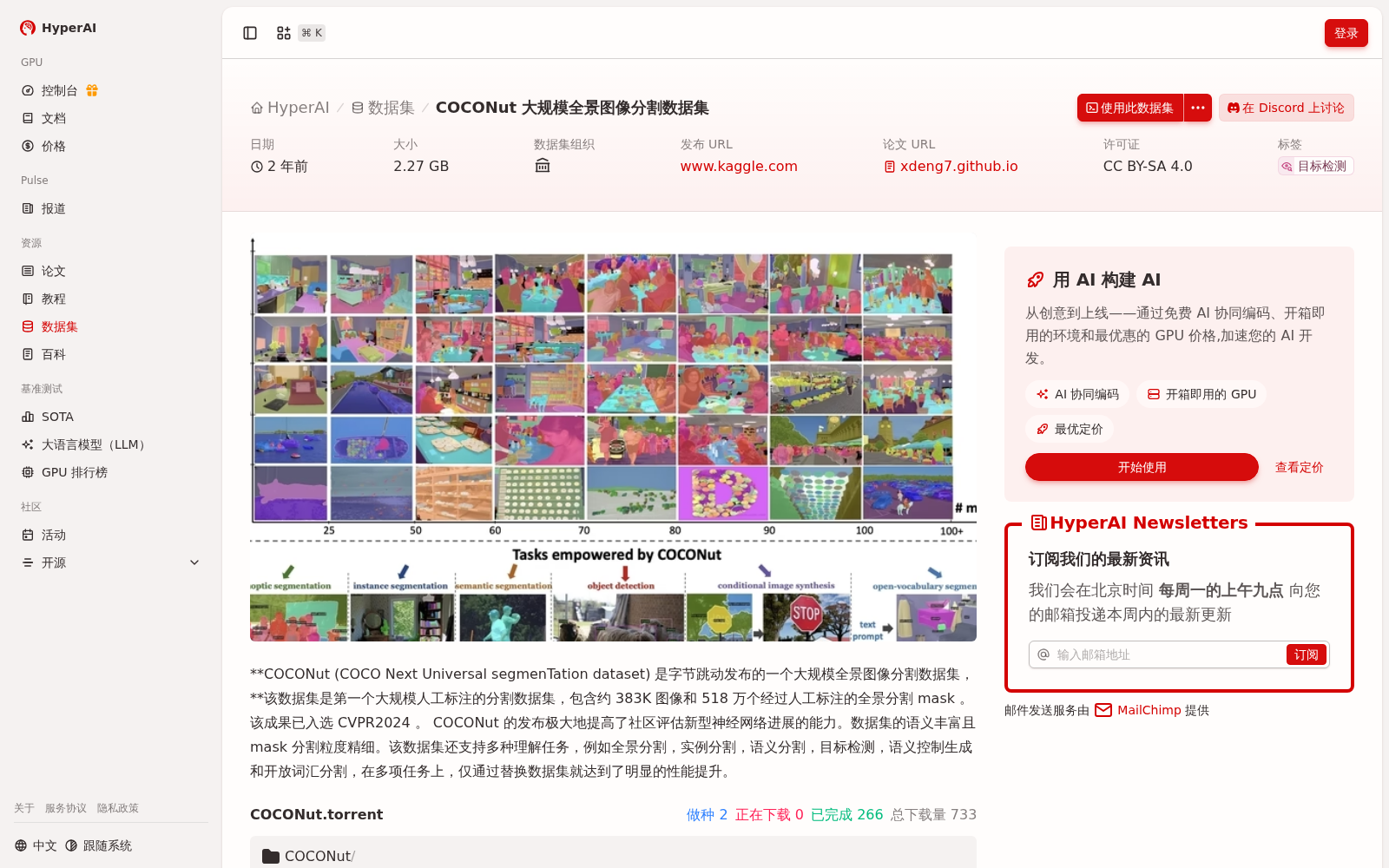Screen dimensions: 1389x868
Task: Click AI 协同编码 chip
Action: [1077, 394]
